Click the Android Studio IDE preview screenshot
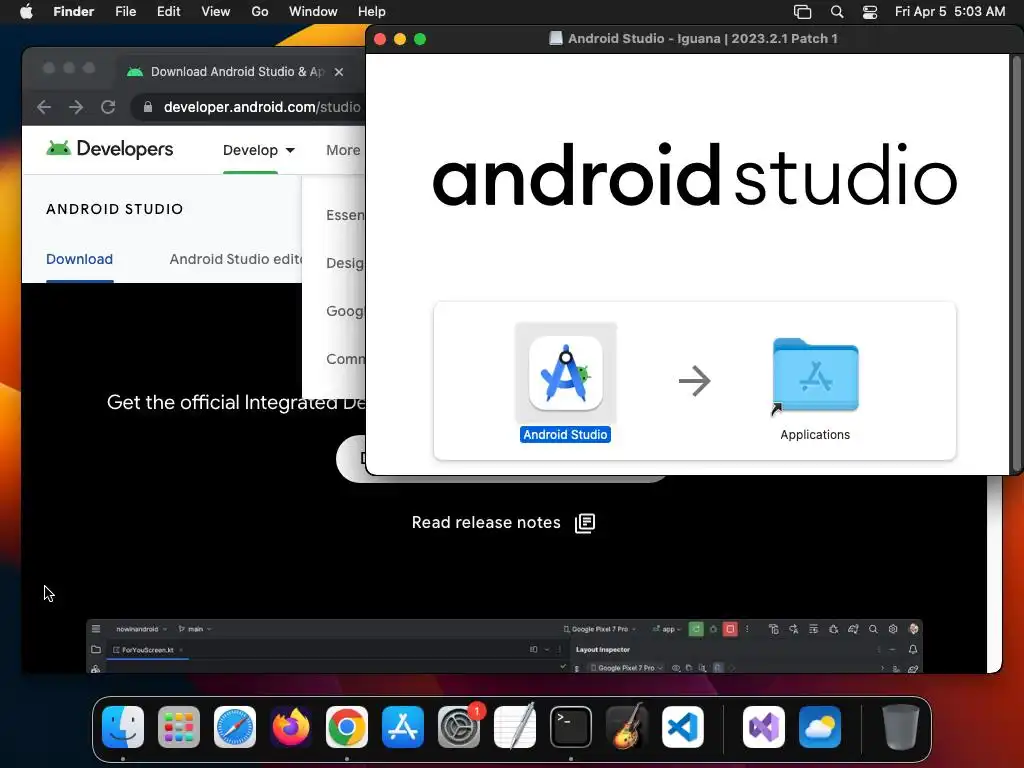The image size is (1024, 768). 504,646
